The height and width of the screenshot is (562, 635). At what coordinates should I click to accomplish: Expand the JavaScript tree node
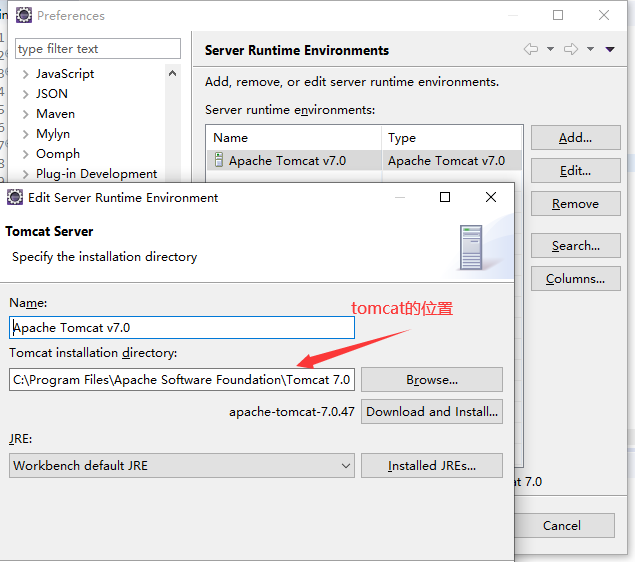coord(26,74)
